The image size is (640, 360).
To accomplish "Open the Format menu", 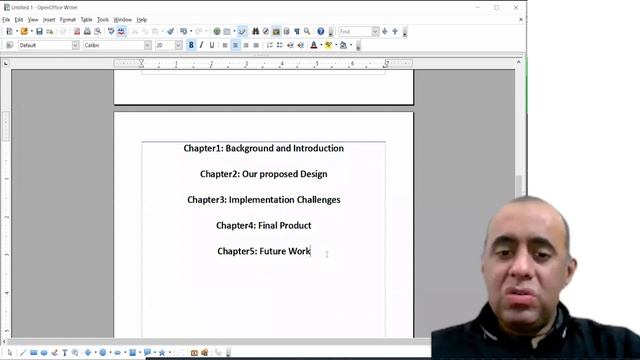I will 68,20.
